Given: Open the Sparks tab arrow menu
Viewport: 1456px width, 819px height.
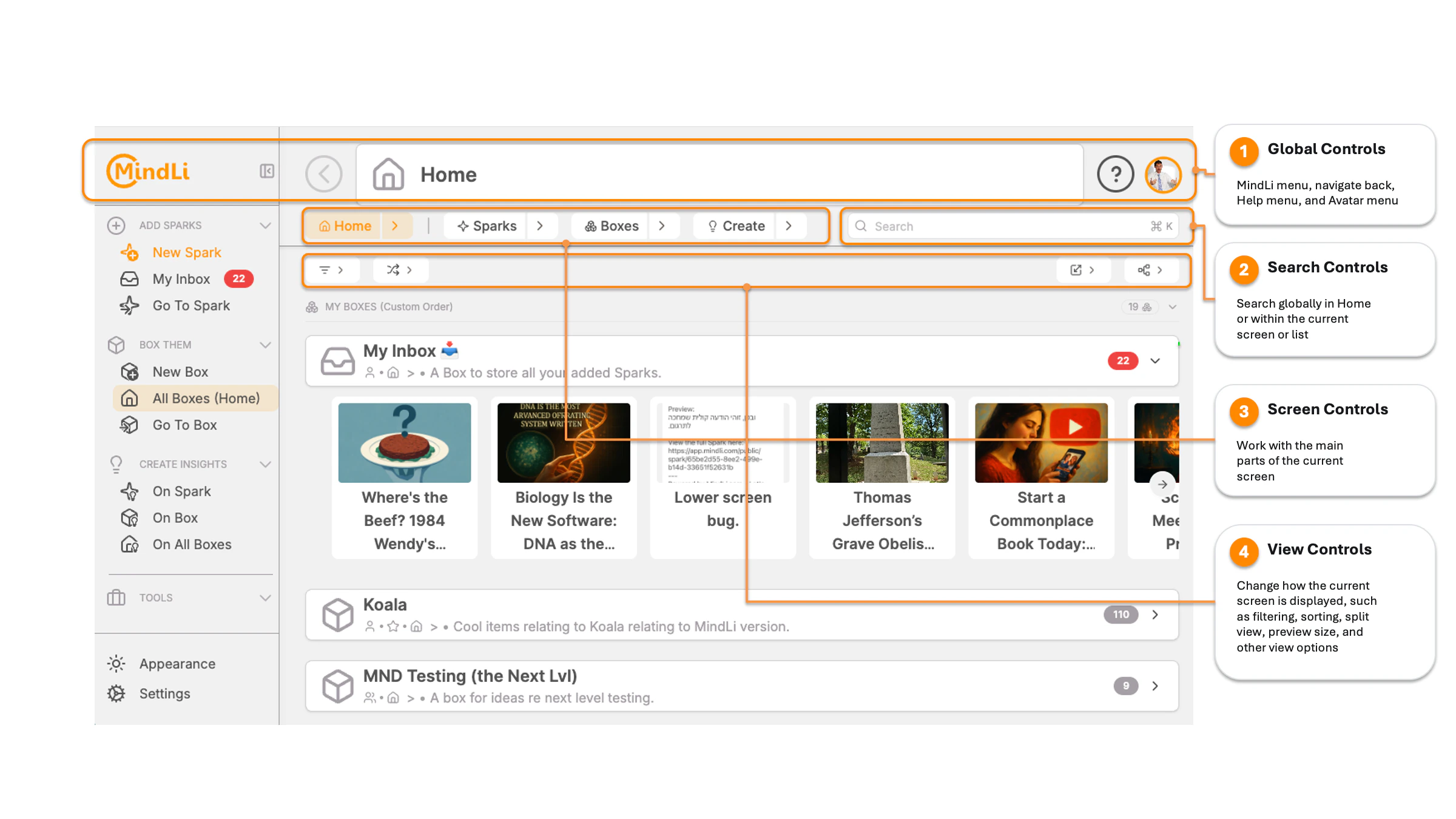Looking at the screenshot, I should (x=540, y=226).
